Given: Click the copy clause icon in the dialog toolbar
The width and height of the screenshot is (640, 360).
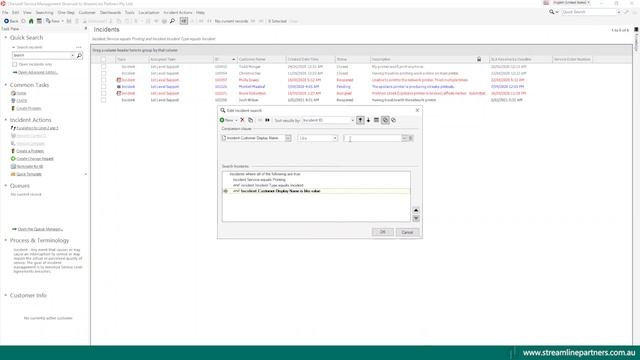Looking at the screenshot, I should [x=251, y=120].
